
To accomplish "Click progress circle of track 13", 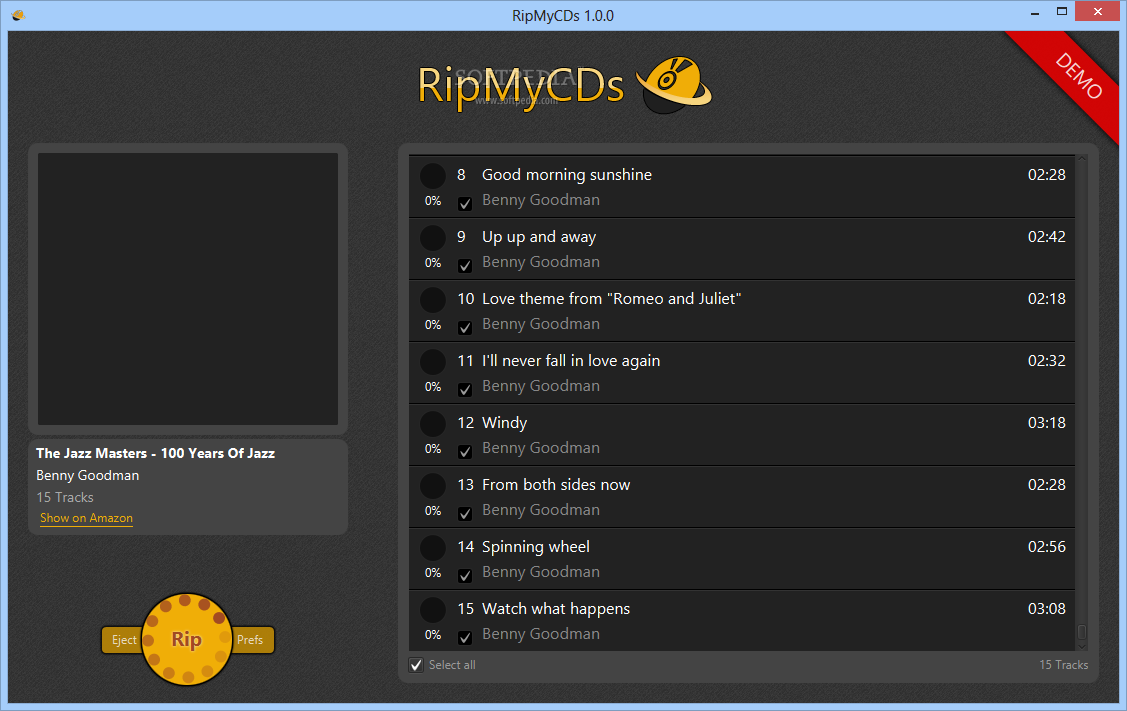I will pyautogui.click(x=433, y=485).
